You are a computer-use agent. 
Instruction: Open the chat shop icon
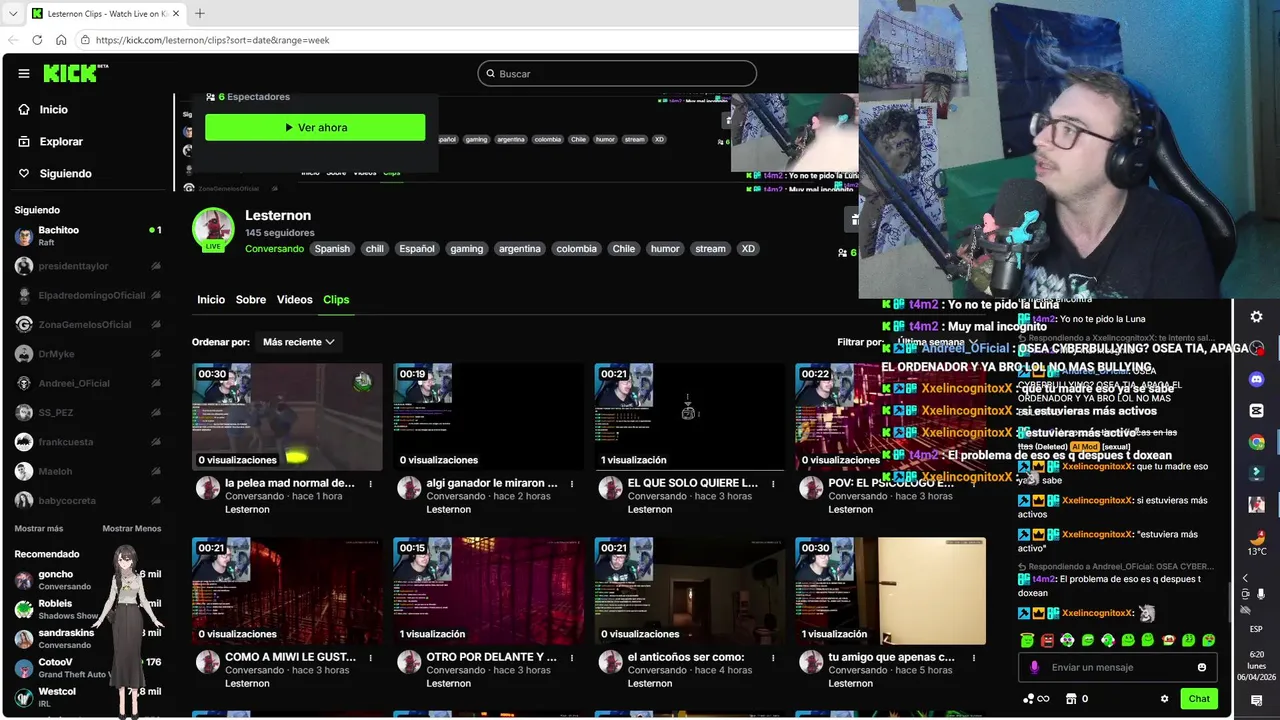1071,699
